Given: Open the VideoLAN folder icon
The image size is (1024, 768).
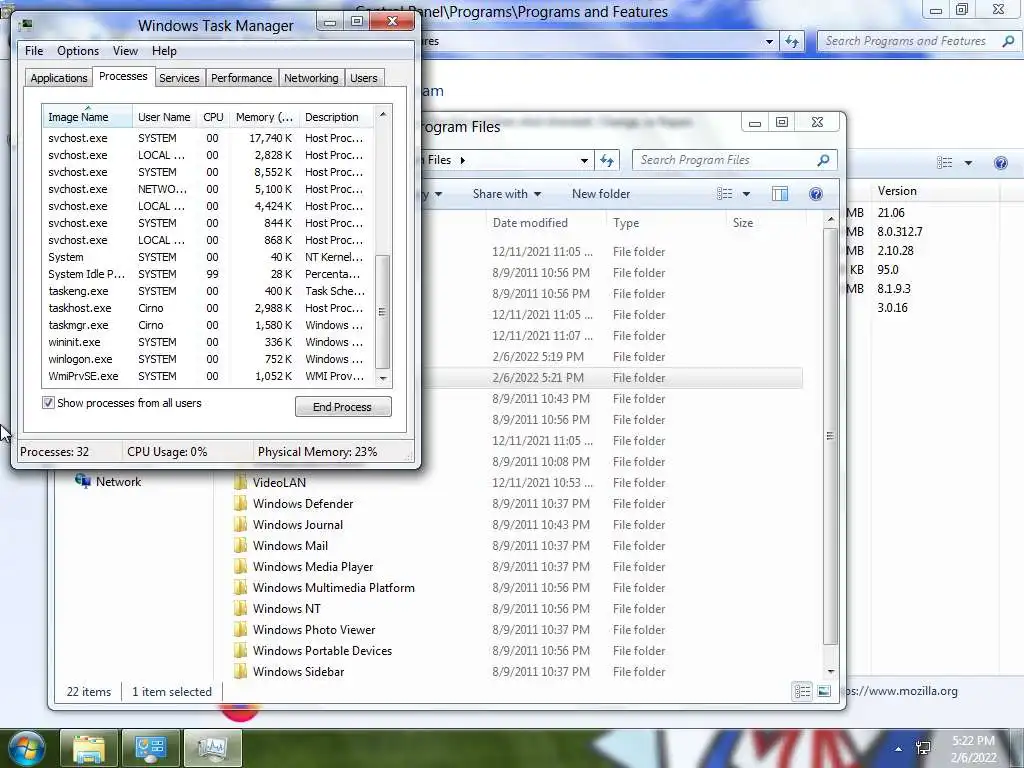Looking at the screenshot, I should click(x=241, y=483).
